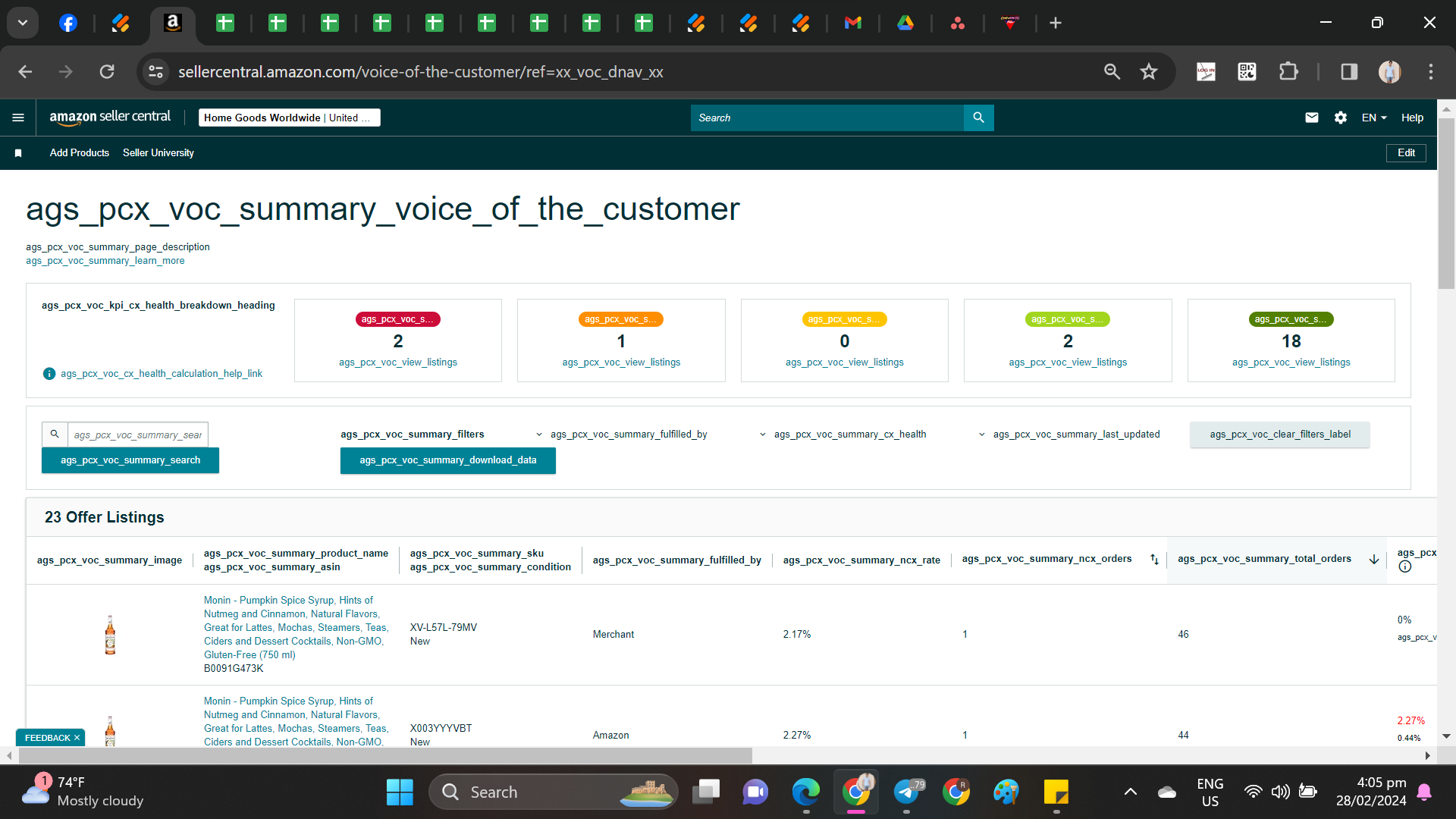Open the Home Goods Worldwide account switcher
1456x819 pixels.
(290, 118)
